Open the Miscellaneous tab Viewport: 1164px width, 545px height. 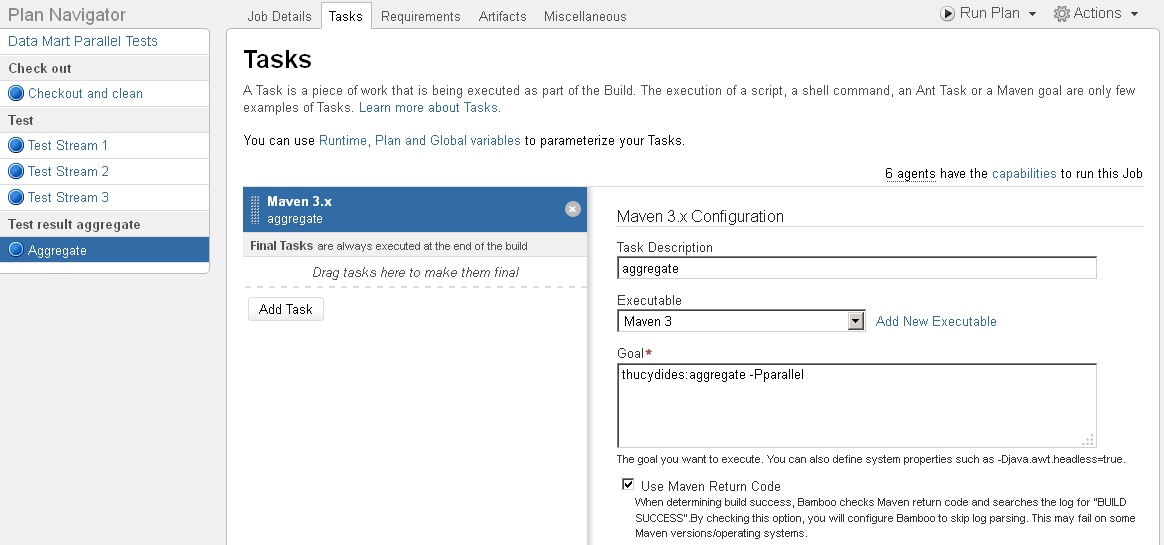585,16
